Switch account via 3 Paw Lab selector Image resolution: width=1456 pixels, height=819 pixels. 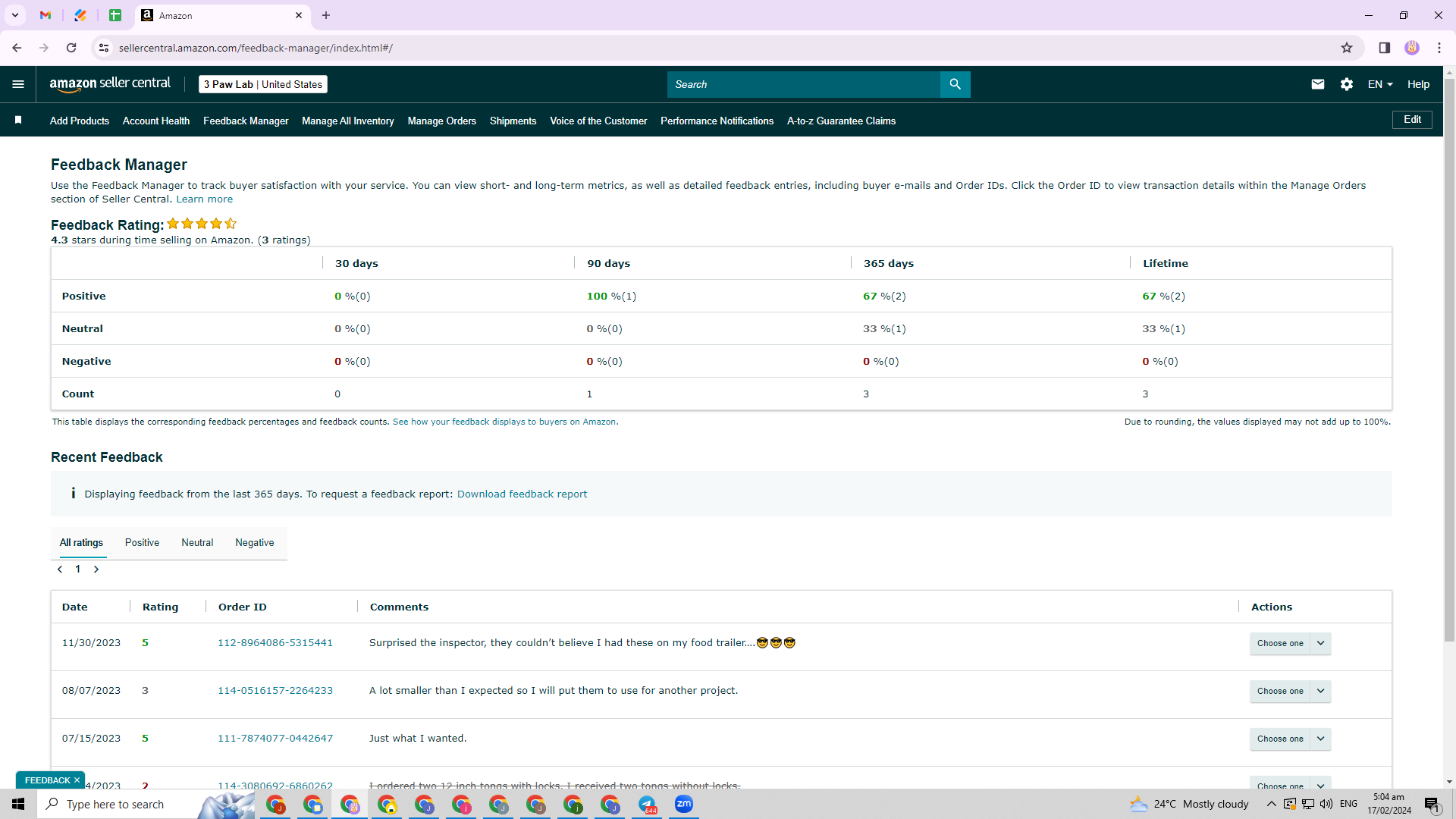pyautogui.click(x=263, y=84)
